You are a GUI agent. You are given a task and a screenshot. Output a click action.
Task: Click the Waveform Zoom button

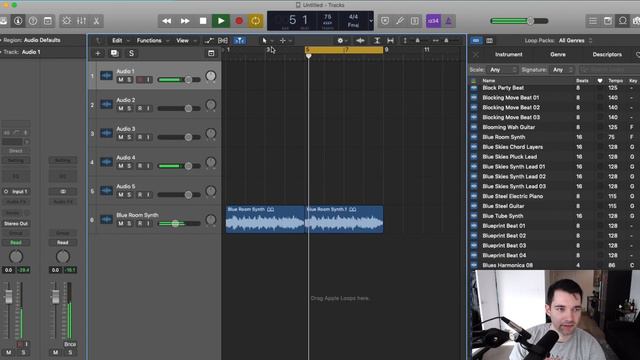pyautogui.click(x=360, y=40)
